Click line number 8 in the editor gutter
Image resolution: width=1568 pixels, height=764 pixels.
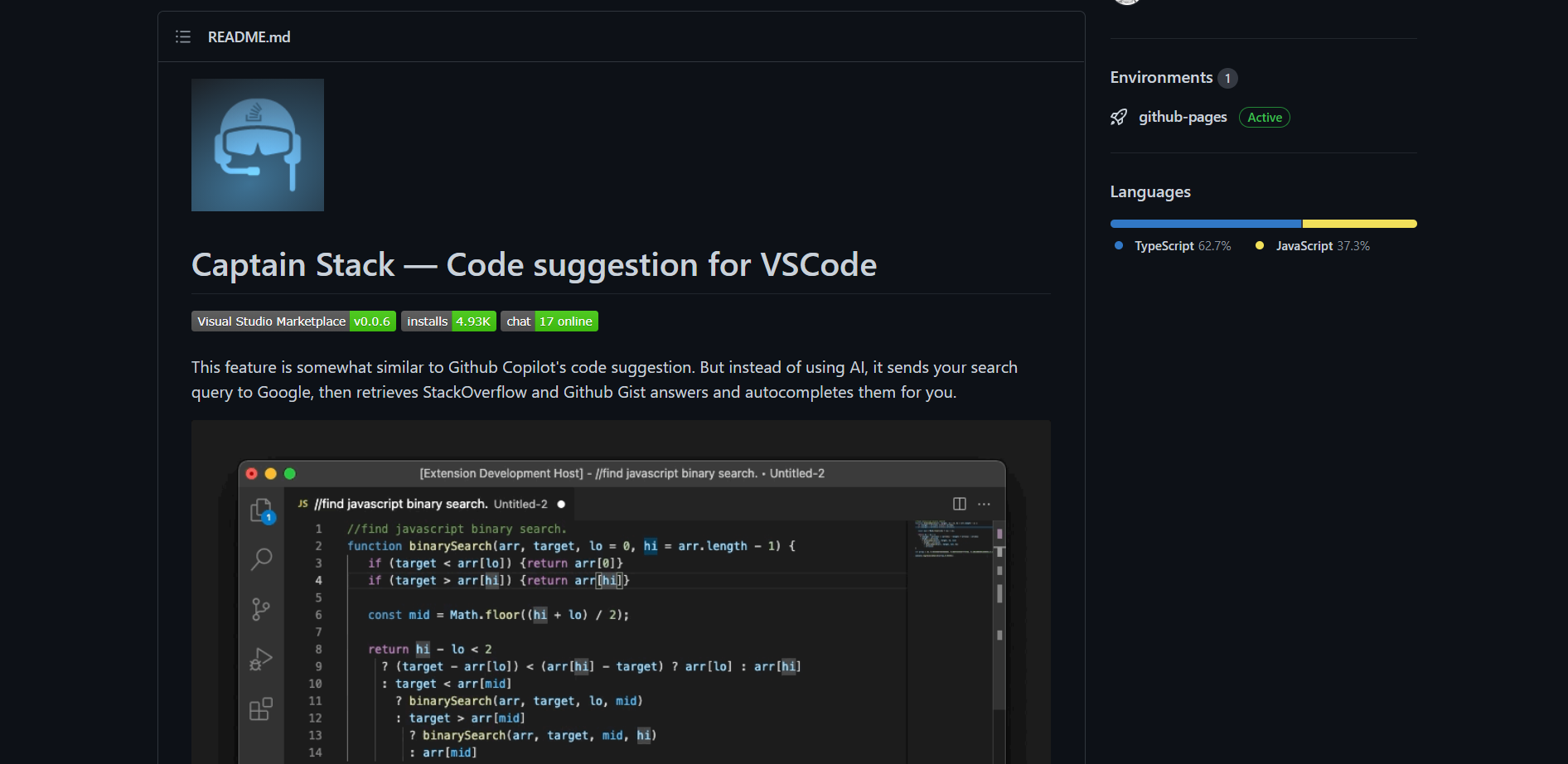coord(318,650)
